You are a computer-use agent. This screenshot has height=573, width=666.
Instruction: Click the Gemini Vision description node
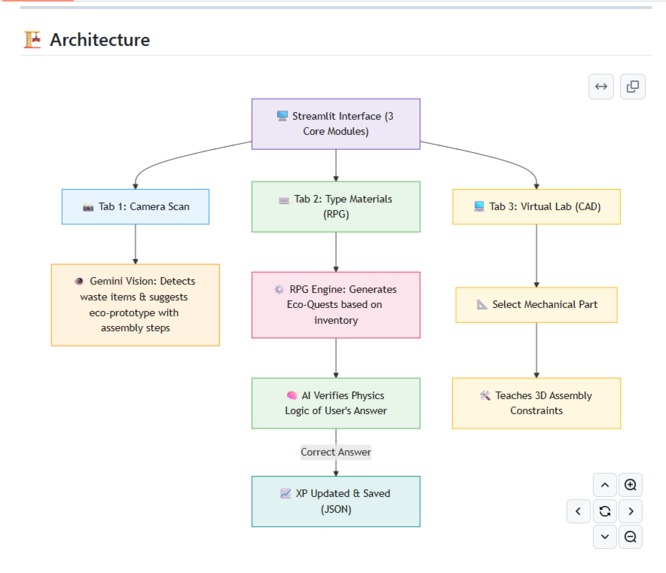pos(135,305)
